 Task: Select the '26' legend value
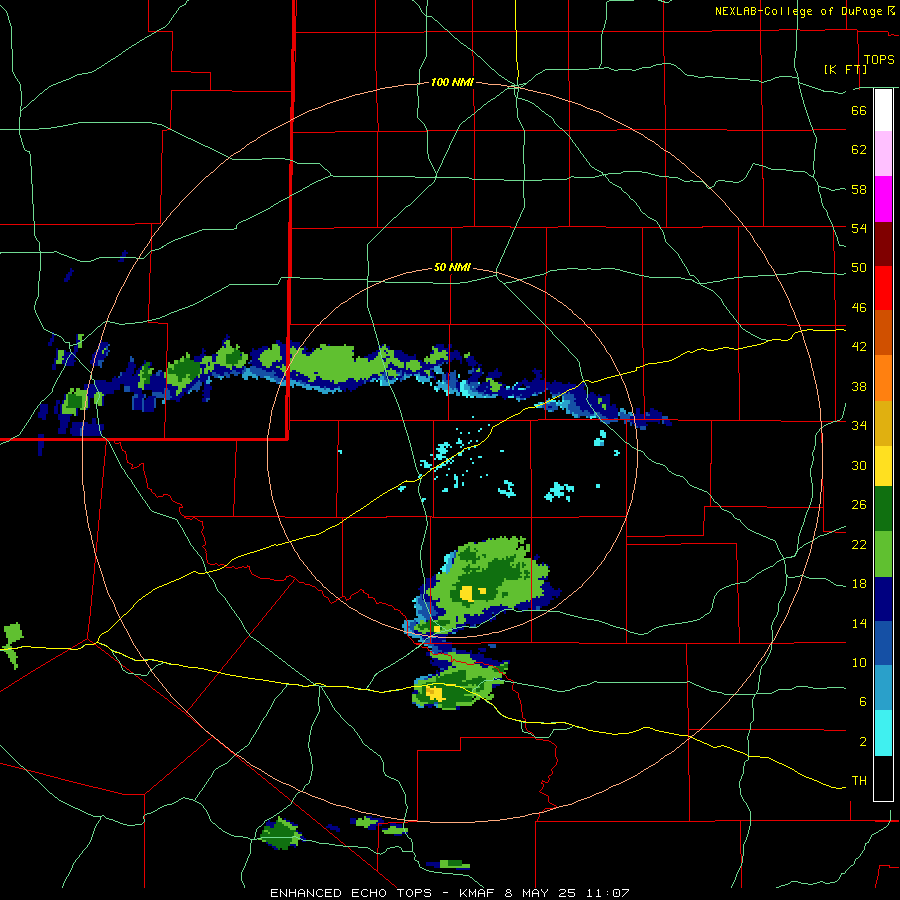pyautogui.click(x=859, y=505)
